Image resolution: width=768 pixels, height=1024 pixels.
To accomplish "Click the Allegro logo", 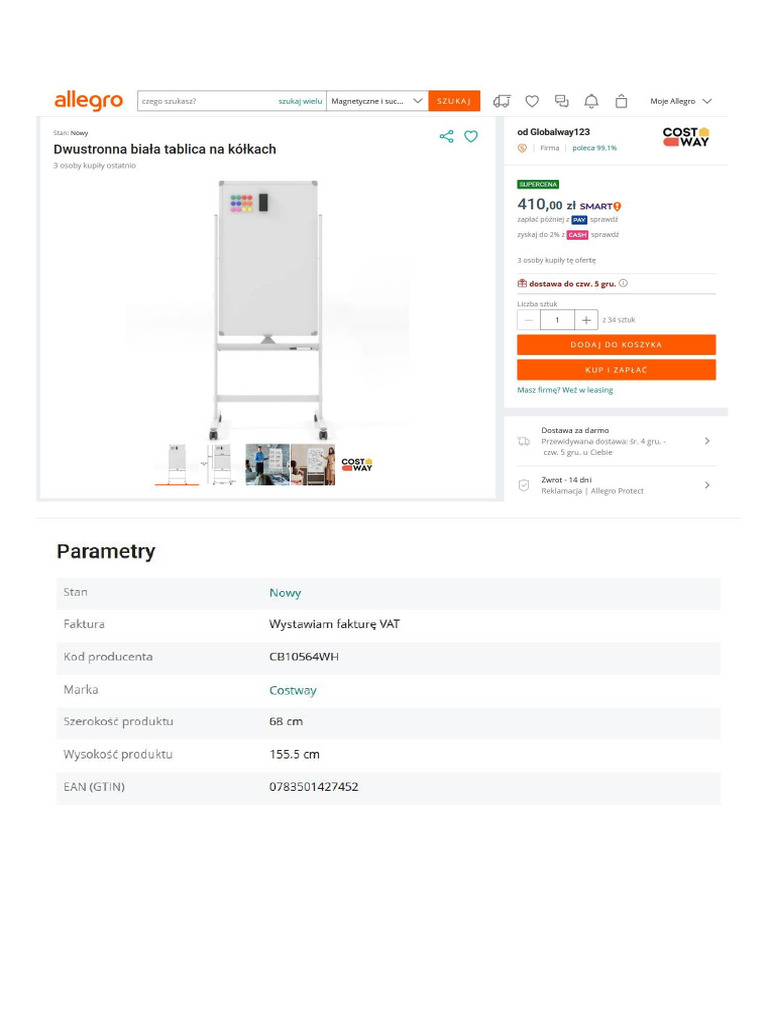I will tap(88, 101).
